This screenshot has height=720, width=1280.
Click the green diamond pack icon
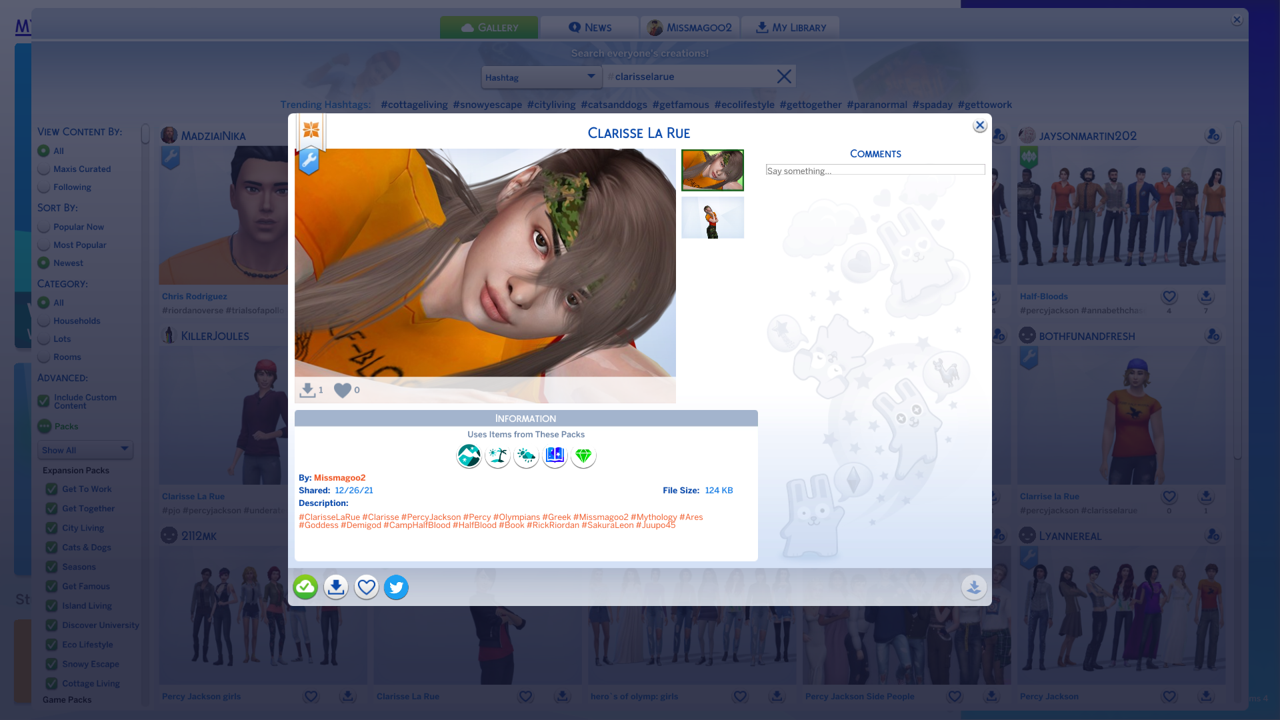[x=583, y=456]
